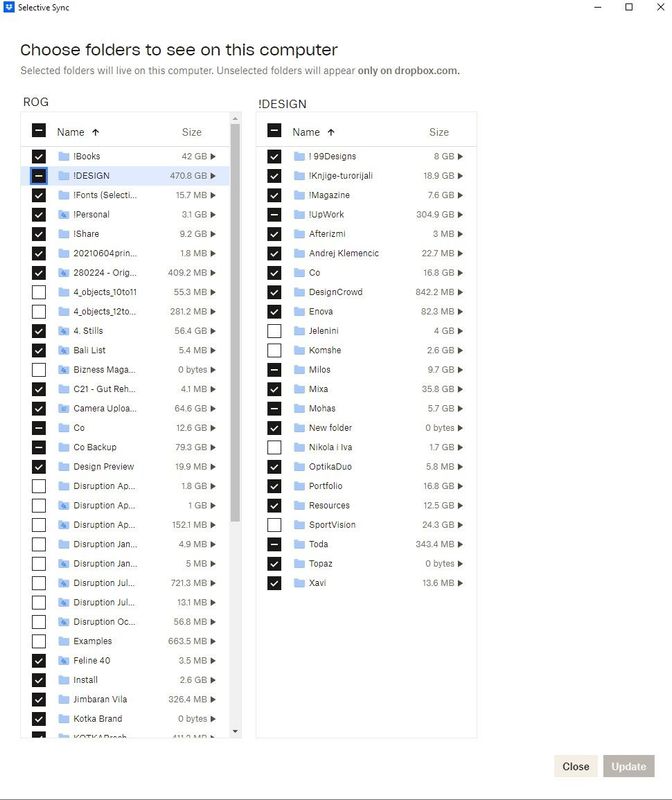Image resolution: width=672 pixels, height=800 pixels.
Task: Click the Portfolio folder icon
Action: coord(300,486)
